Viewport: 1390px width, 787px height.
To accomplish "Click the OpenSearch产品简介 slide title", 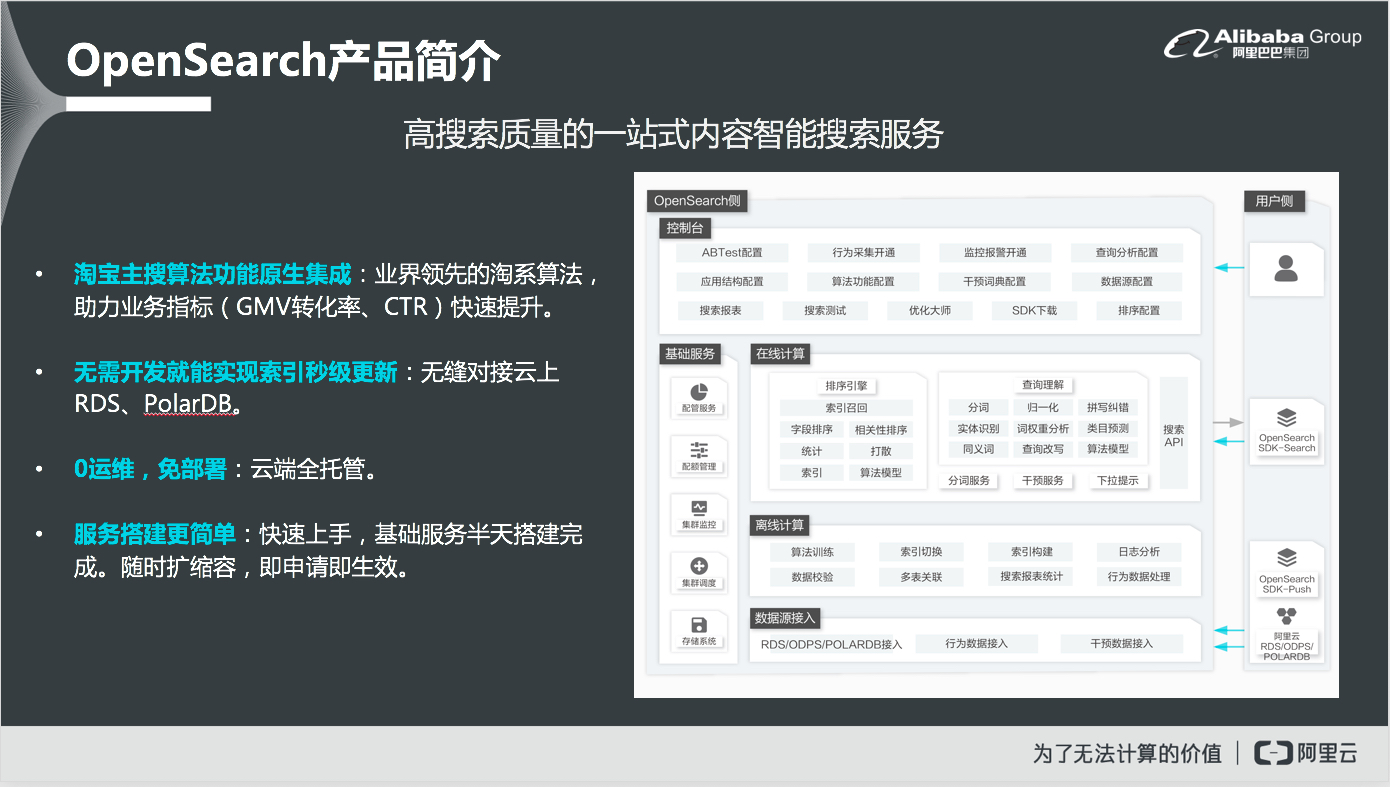I will tap(284, 62).
